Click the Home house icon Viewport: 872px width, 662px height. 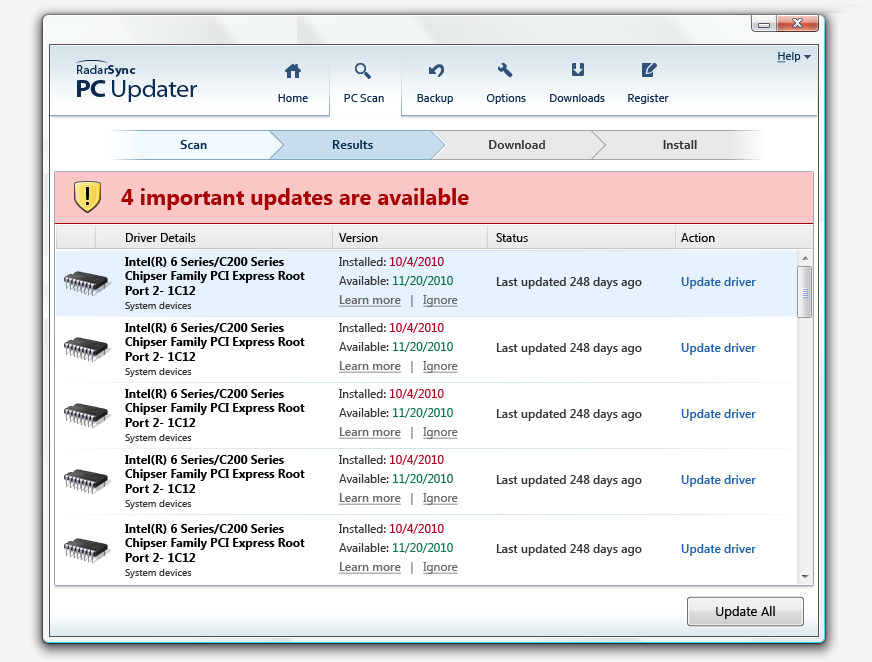[x=293, y=71]
